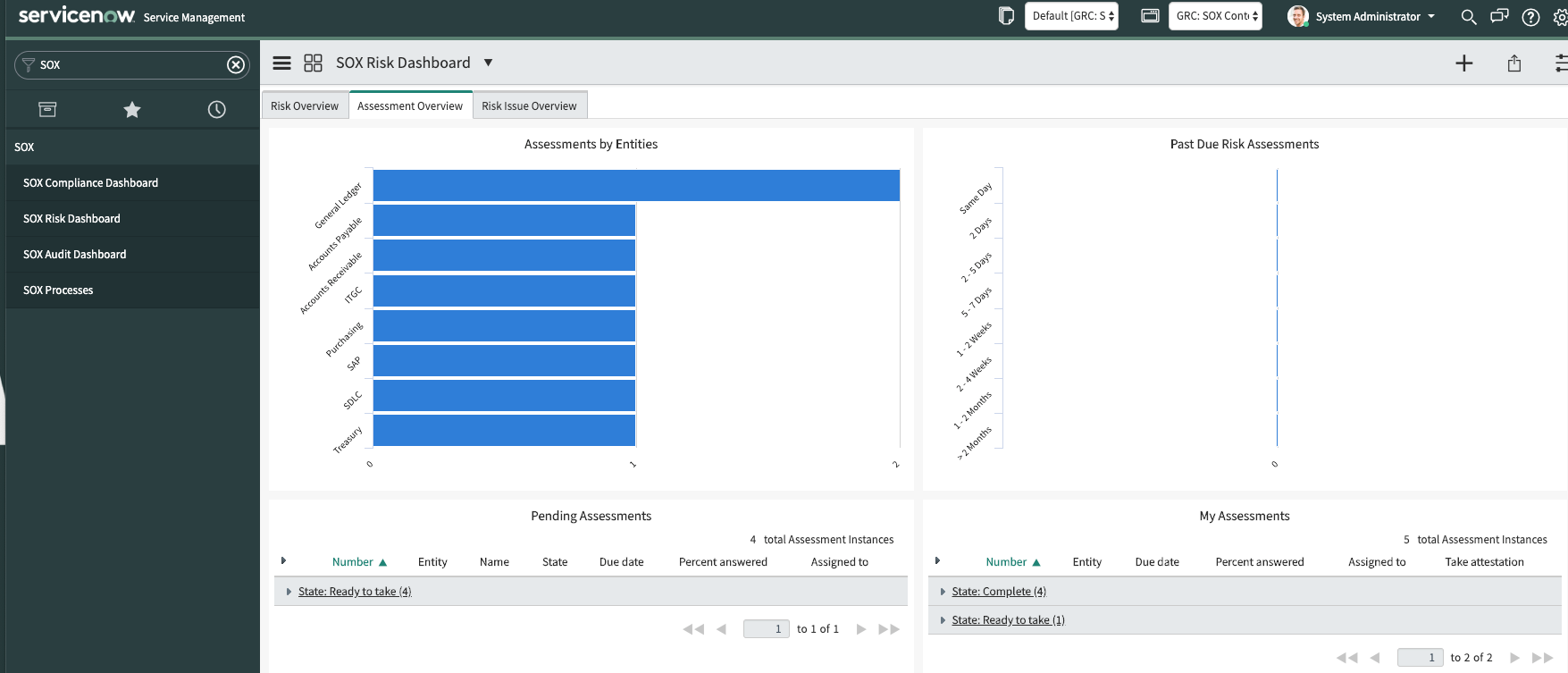Collapse the SOX application menu header
1568x673 pixels.
[133, 147]
